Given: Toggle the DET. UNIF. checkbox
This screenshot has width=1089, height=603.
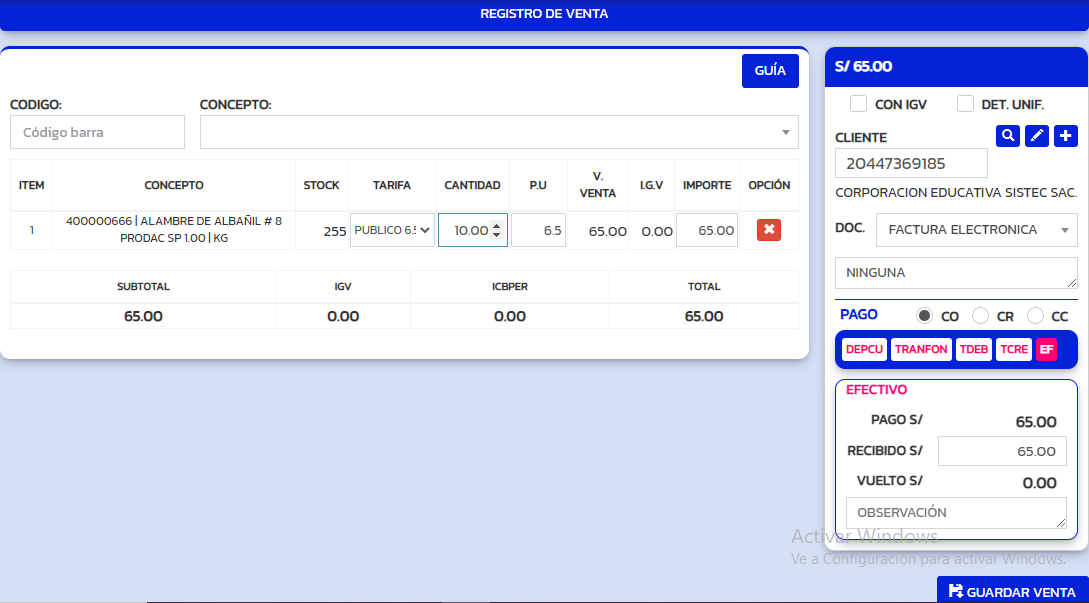Looking at the screenshot, I should click(x=965, y=104).
